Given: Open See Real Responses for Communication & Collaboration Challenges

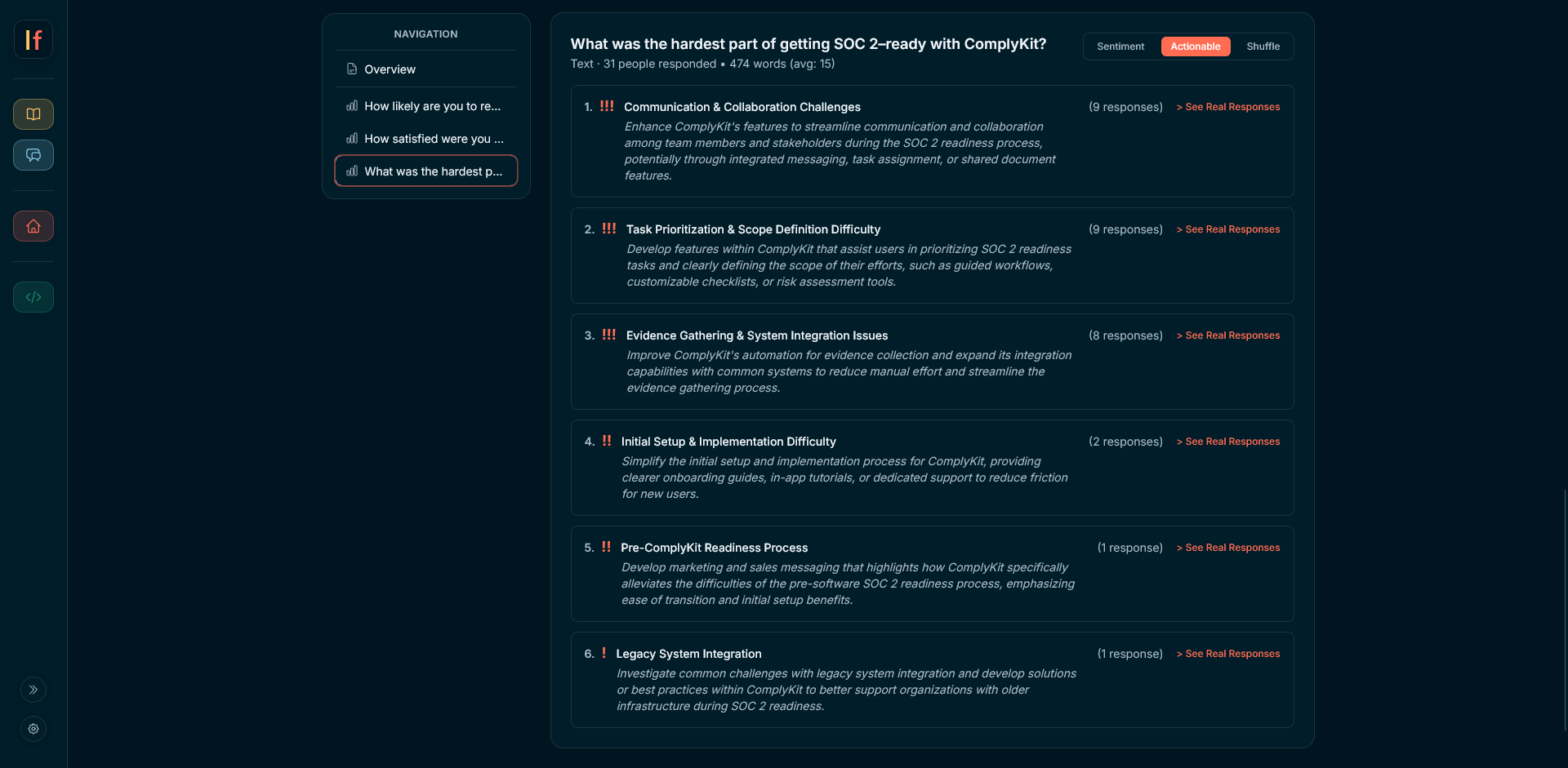Looking at the screenshot, I should coord(1228,107).
